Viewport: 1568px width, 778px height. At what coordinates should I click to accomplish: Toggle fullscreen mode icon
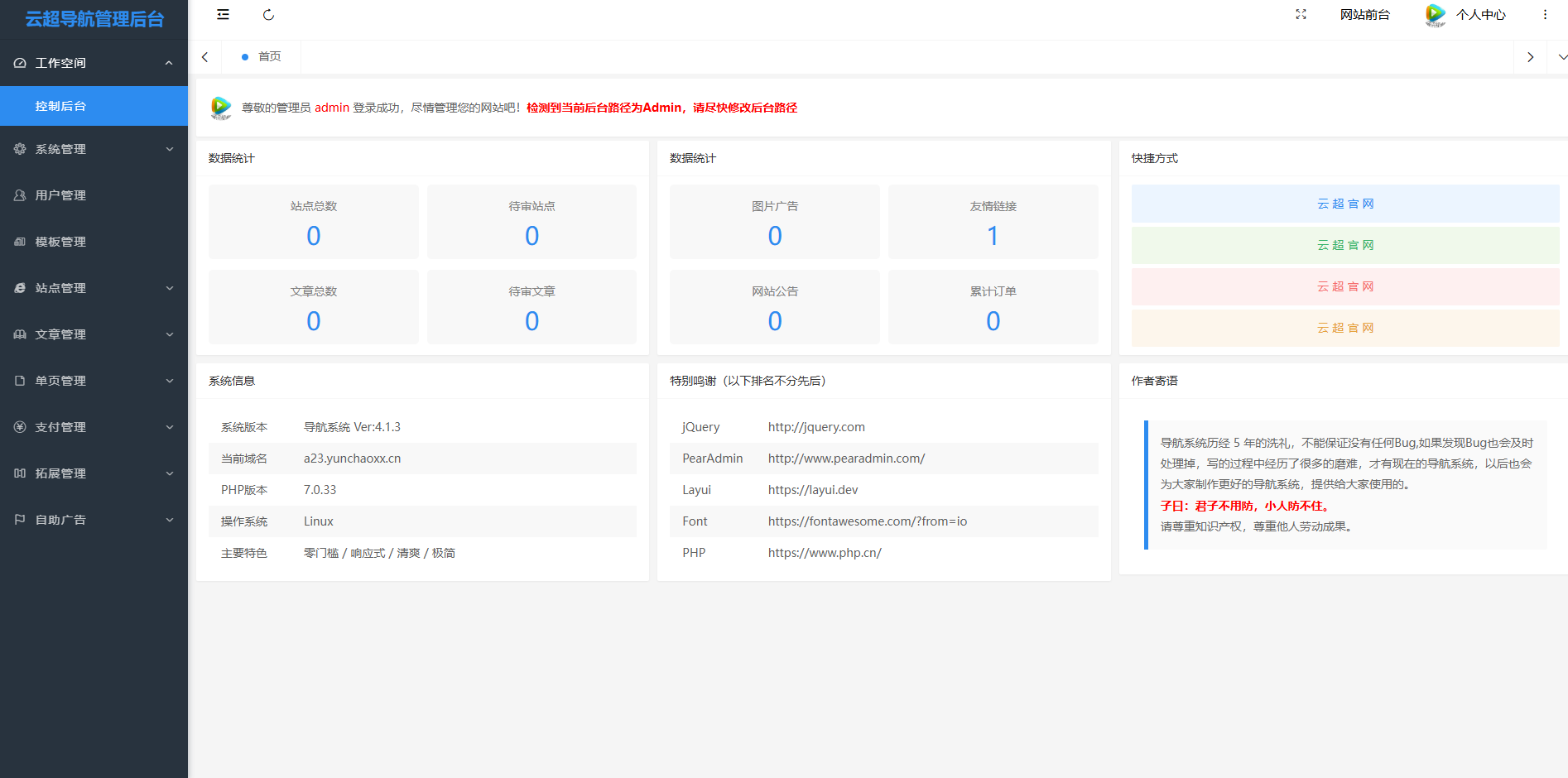1301,15
